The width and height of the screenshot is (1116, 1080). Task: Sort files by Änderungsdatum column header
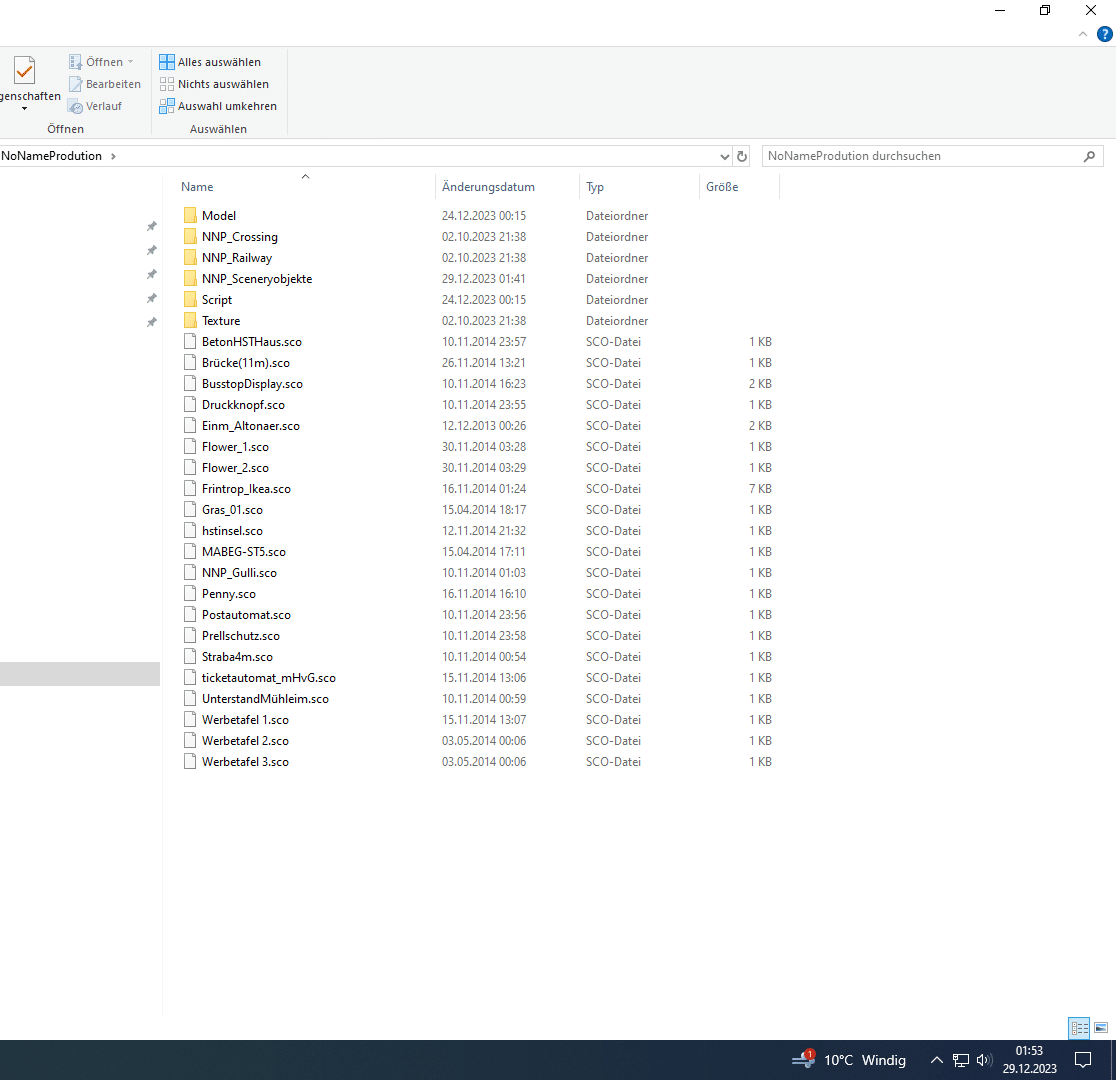[488, 187]
